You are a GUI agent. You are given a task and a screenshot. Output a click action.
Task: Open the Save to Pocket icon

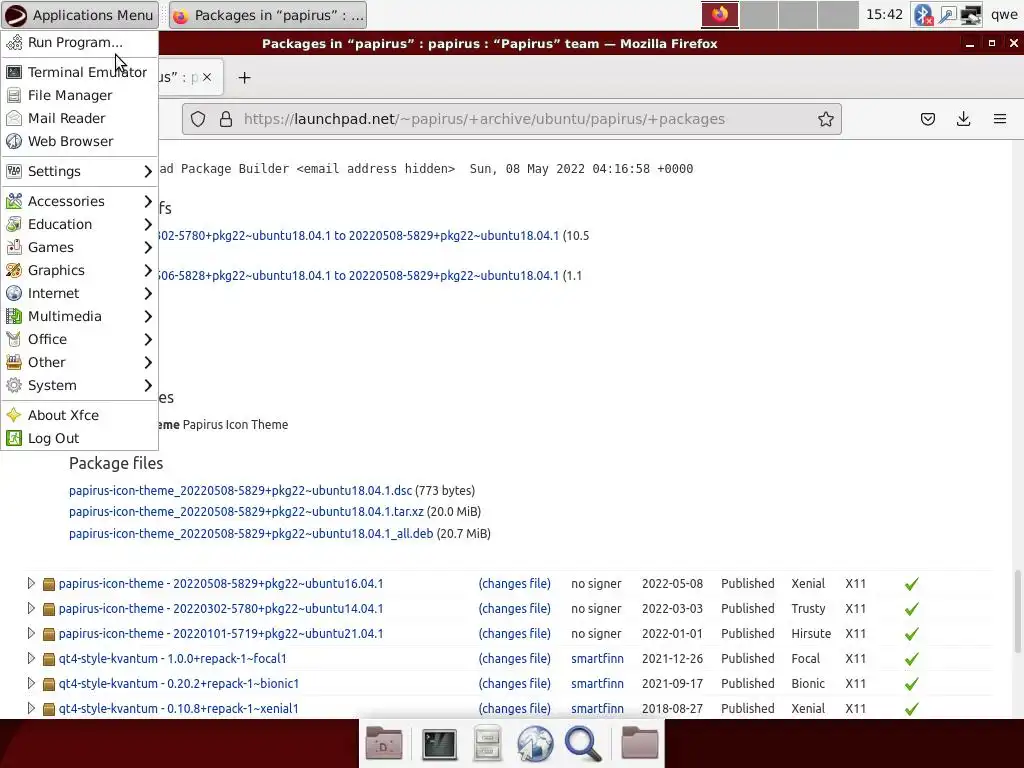click(x=927, y=119)
